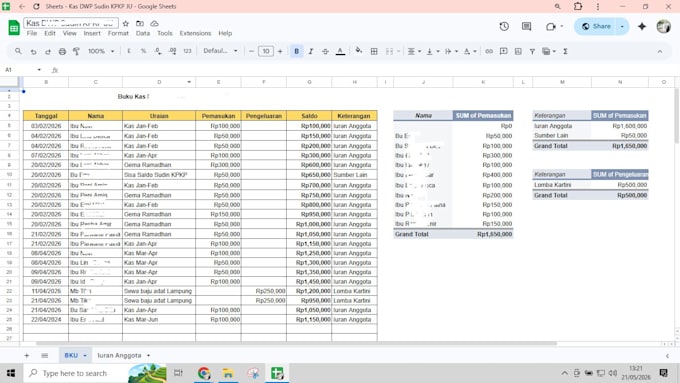Open the browser extensions puzzle icon
The height and width of the screenshot is (383, 680).
pyautogui.click(x=578, y=7)
